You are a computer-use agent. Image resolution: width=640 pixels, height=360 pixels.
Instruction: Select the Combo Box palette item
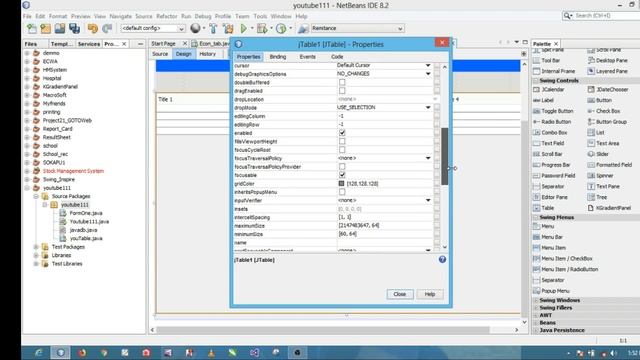click(x=550, y=133)
